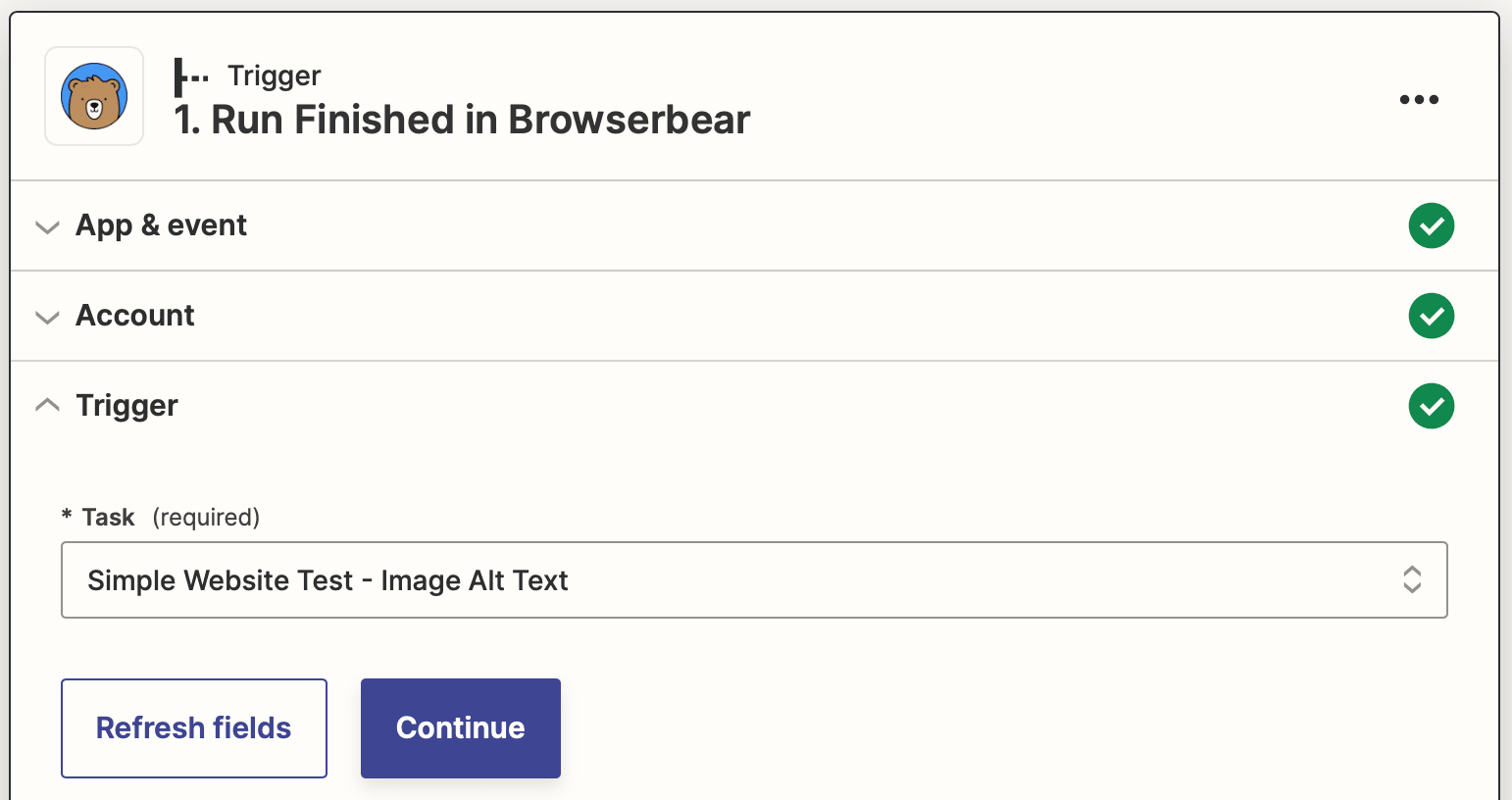This screenshot has height=800, width=1512.
Task: Collapse the Trigger section chevron
Action: tap(47, 405)
